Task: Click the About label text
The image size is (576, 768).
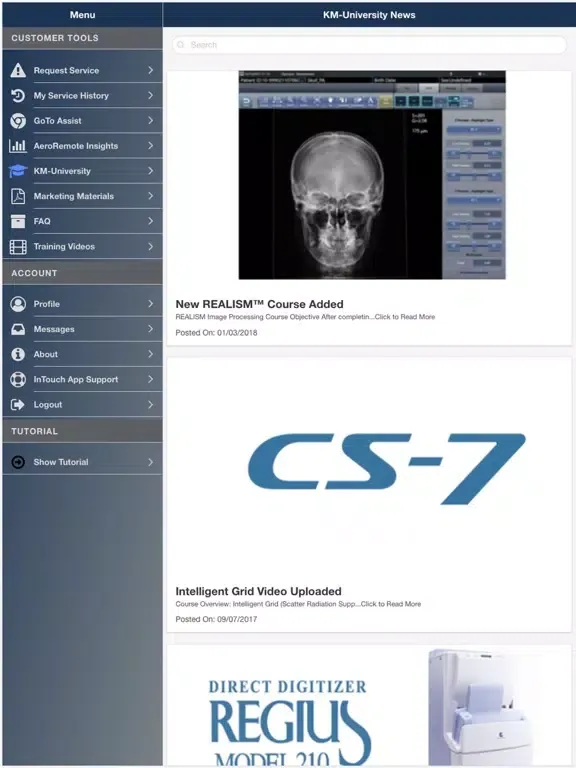Action: [46, 354]
